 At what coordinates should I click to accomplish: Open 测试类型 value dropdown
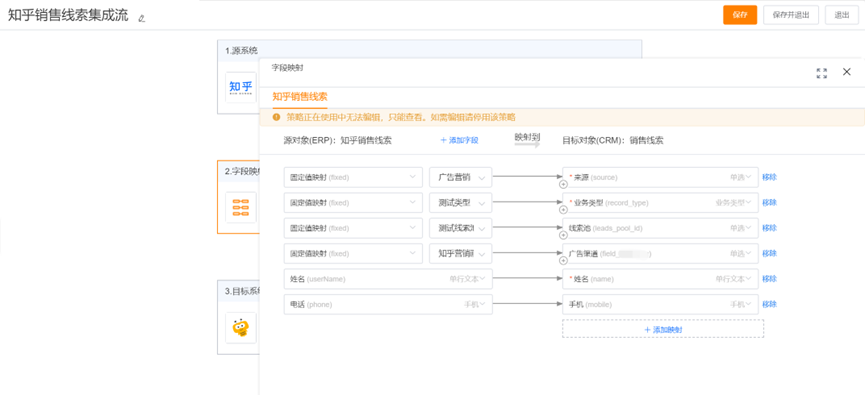click(461, 202)
